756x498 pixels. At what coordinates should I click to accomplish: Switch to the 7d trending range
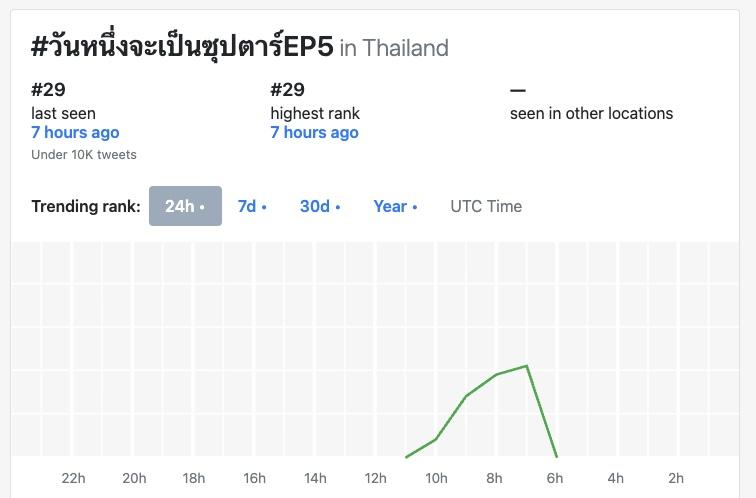point(252,206)
